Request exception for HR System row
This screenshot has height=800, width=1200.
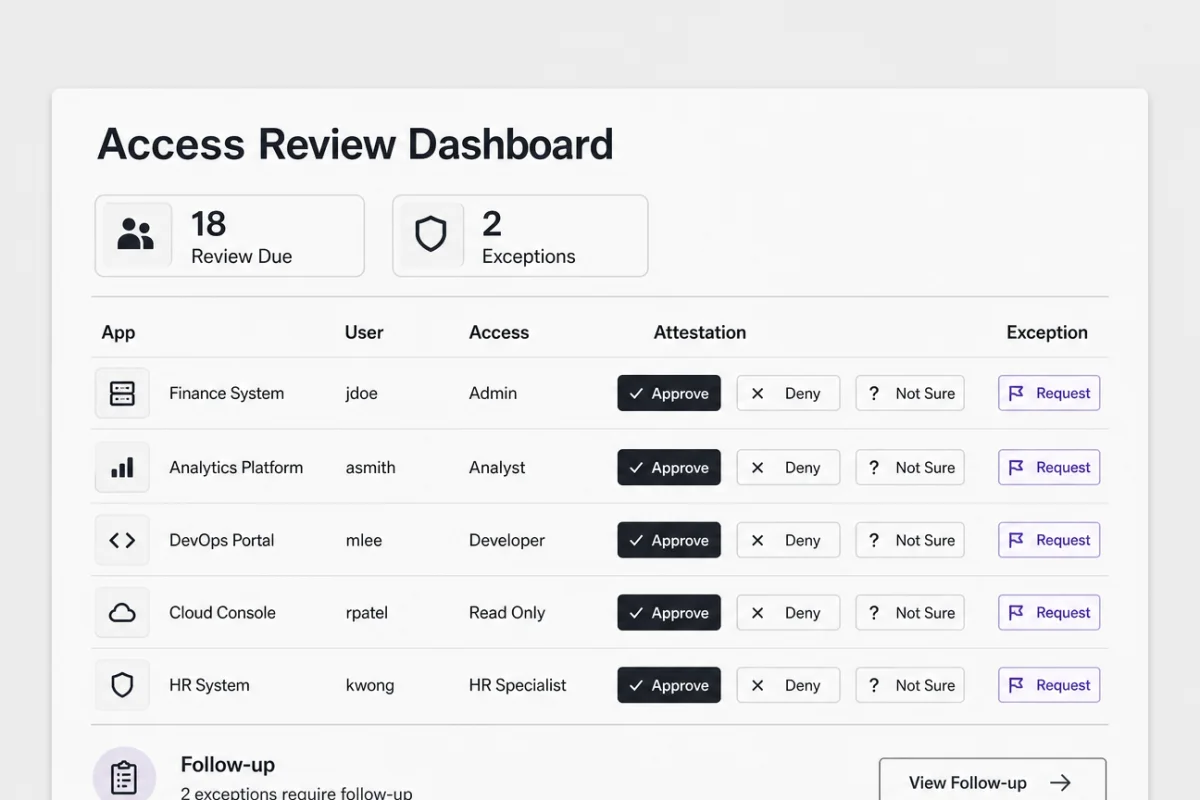pos(1049,685)
